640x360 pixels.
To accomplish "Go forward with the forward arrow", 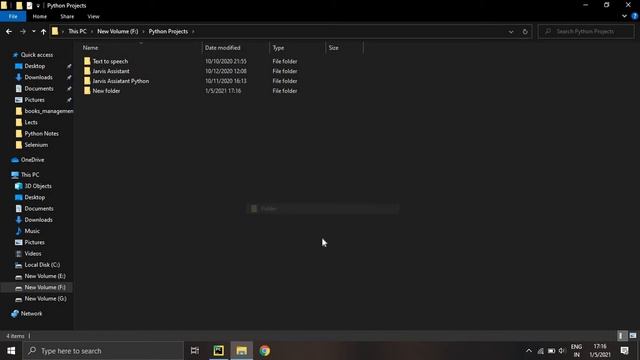I will click(x=22, y=31).
